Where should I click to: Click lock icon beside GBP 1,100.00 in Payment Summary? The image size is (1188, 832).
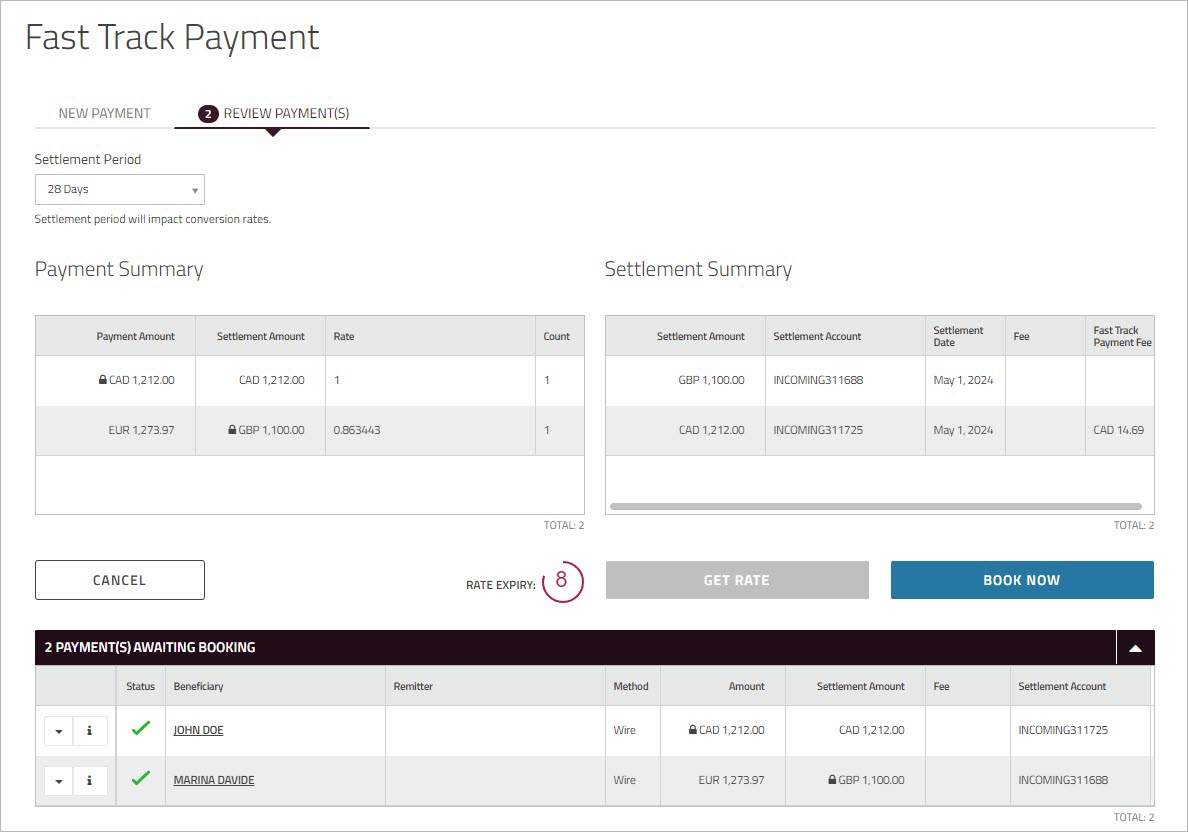[232, 430]
